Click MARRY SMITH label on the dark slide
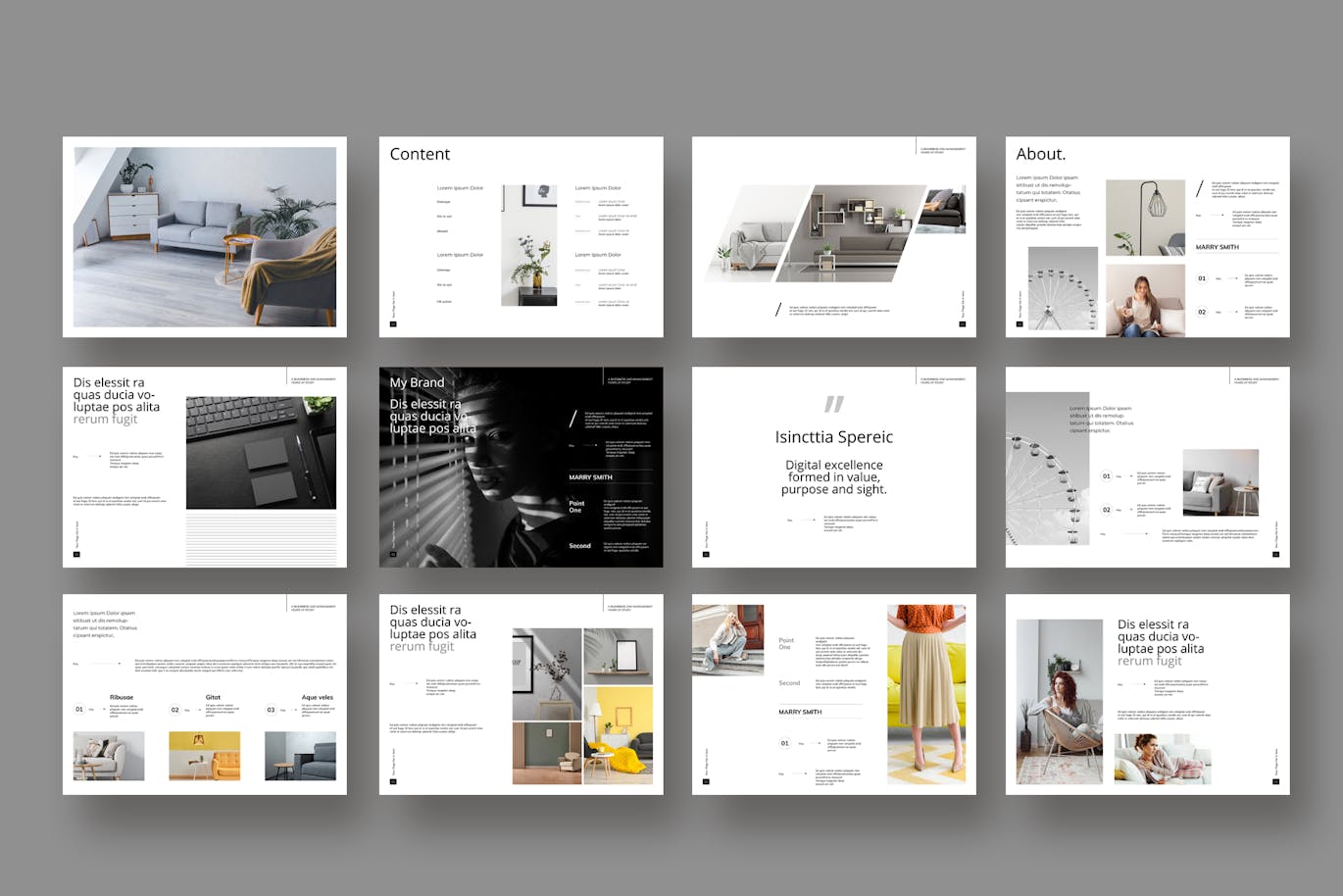The image size is (1343, 896). [x=590, y=477]
